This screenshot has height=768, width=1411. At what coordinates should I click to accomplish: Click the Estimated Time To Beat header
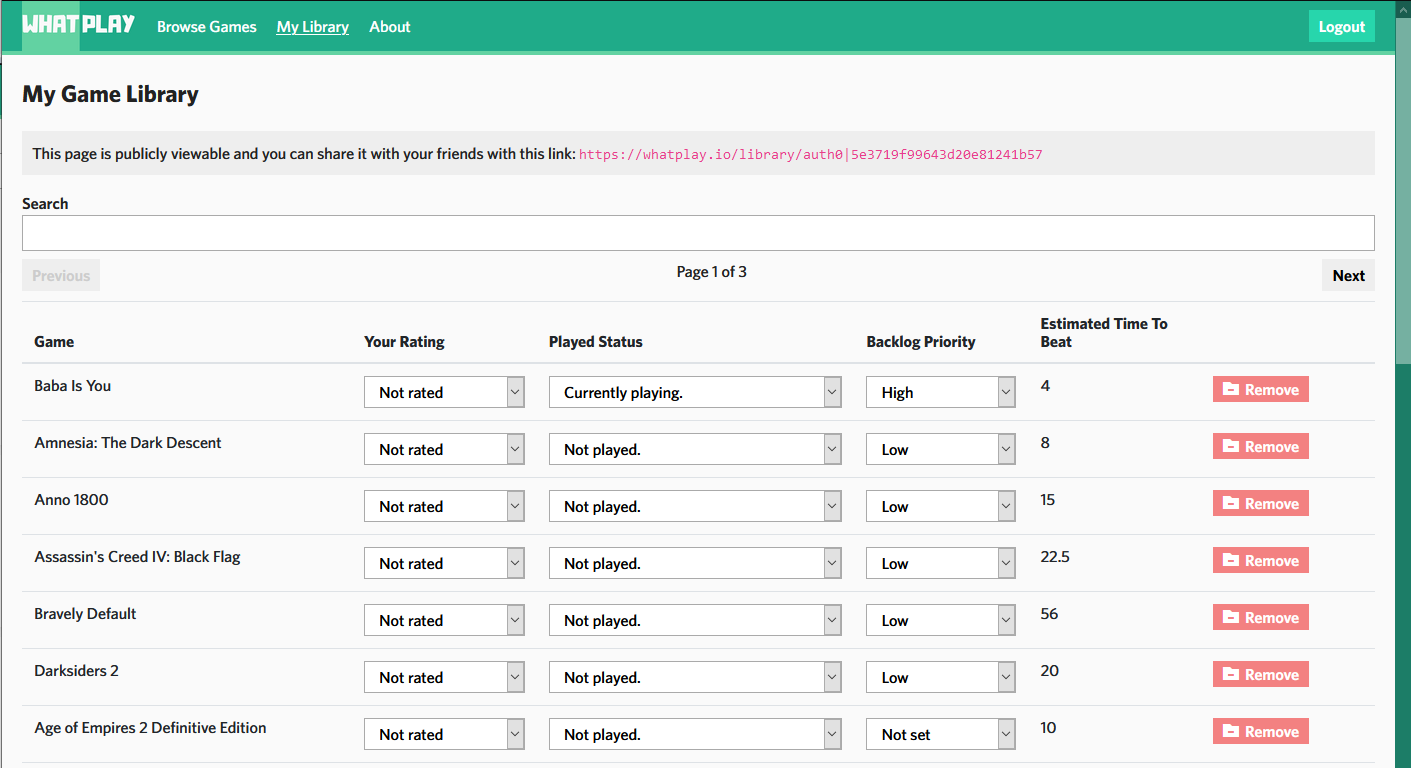[x=1104, y=333]
